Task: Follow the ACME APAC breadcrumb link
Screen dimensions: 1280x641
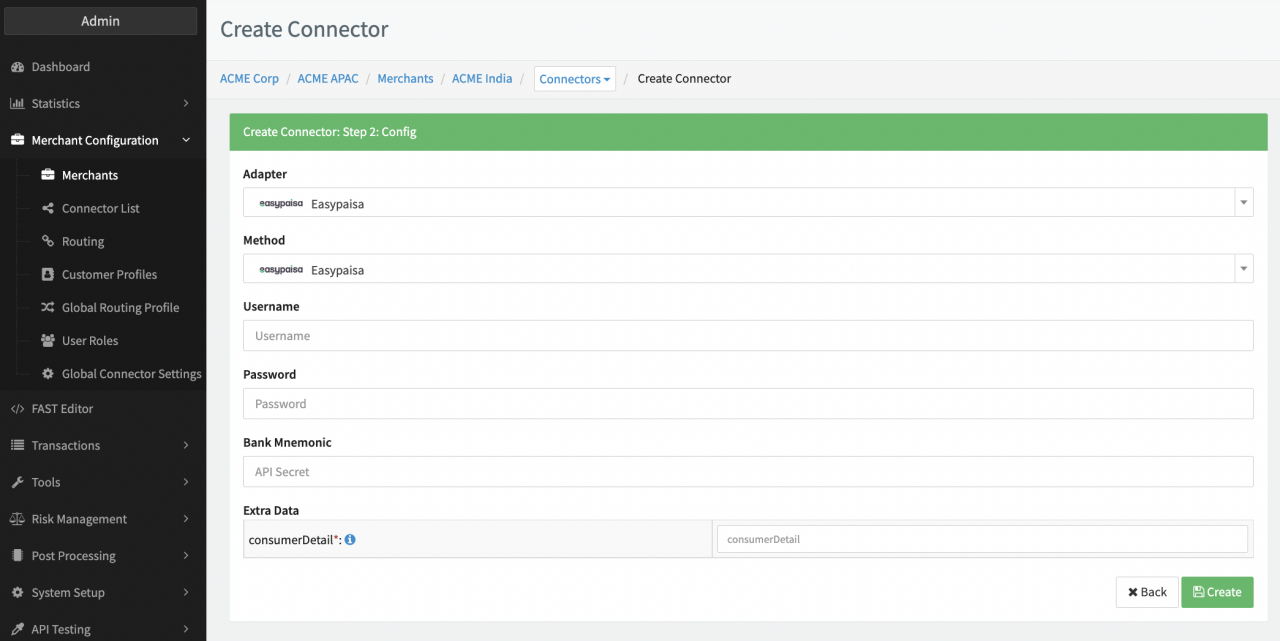Action: tap(328, 79)
